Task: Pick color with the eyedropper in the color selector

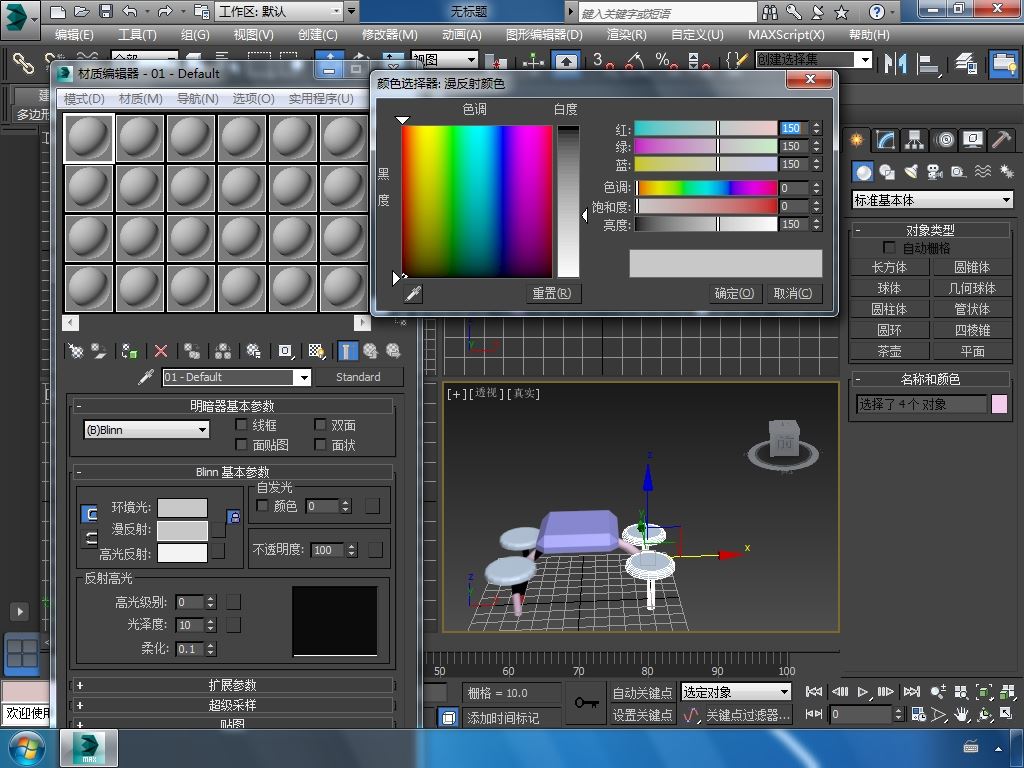Action: coord(413,294)
